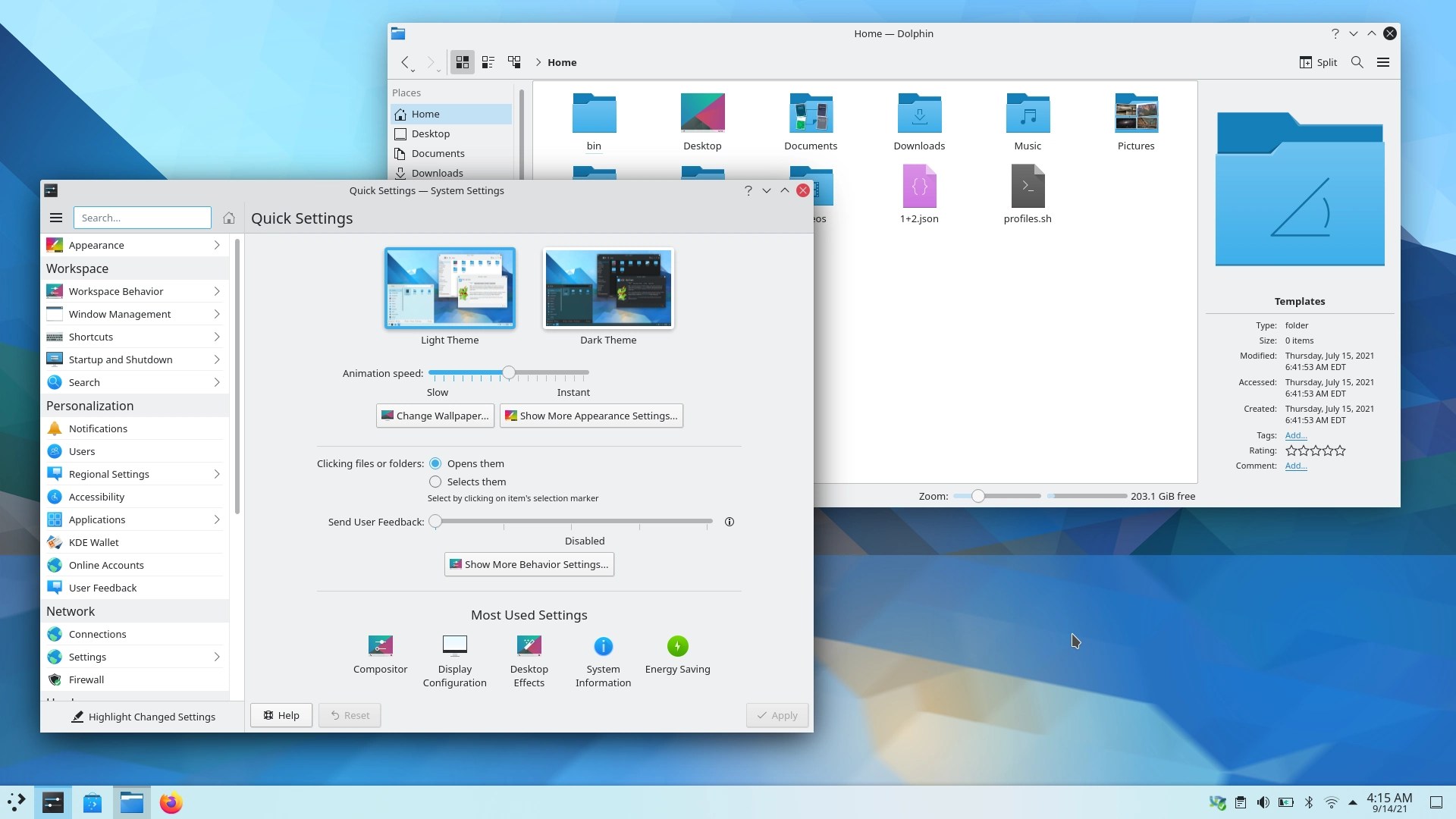Click Show More Behavior Settings button
This screenshot has width=1456, height=819.
pyautogui.click(x=529, y=564)
